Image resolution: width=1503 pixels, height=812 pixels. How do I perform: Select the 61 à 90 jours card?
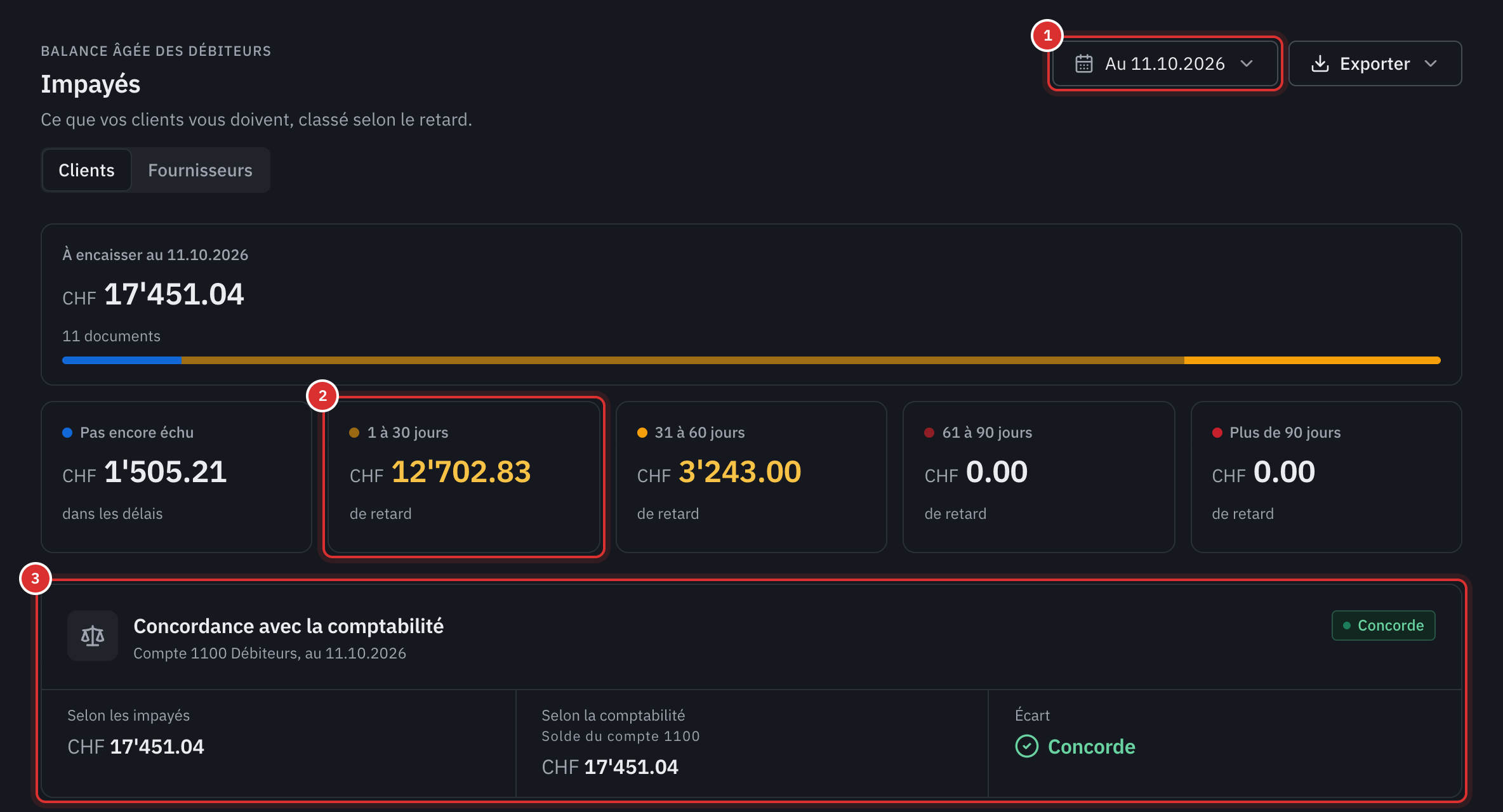pyautogui.click(x=1039, y=477)
